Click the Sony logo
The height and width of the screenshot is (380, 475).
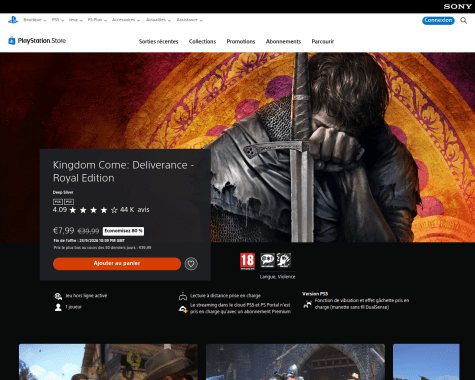point(457,6)
